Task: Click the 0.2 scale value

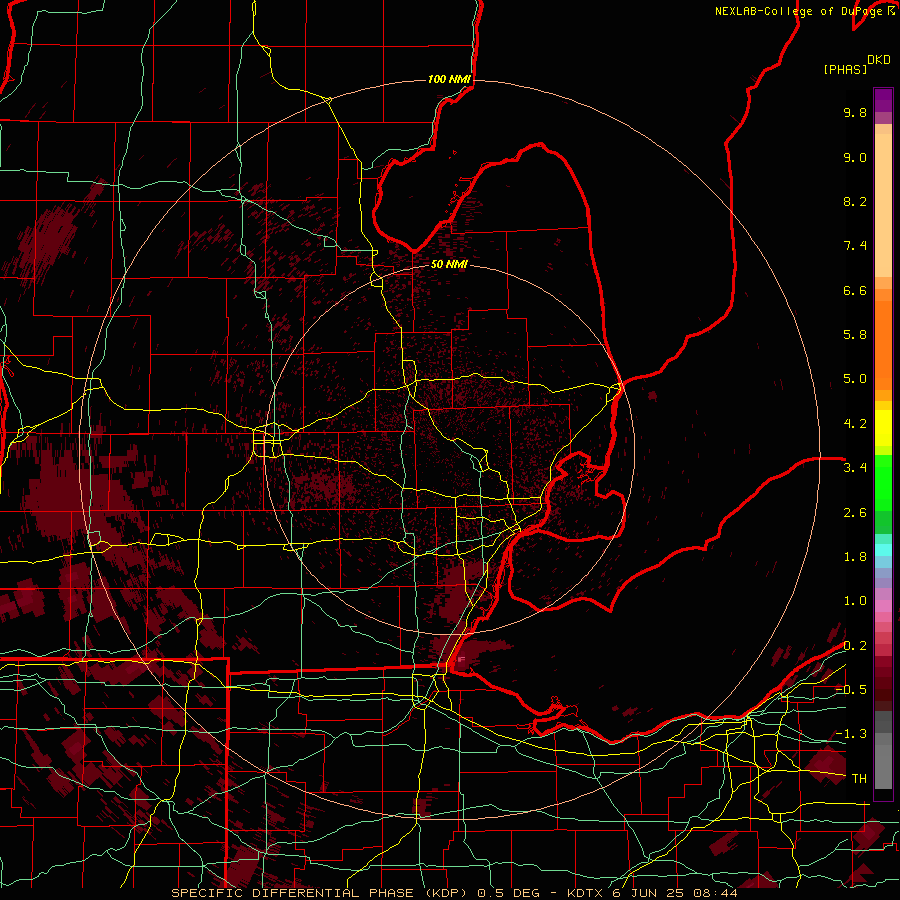Action: pos(855,646)
